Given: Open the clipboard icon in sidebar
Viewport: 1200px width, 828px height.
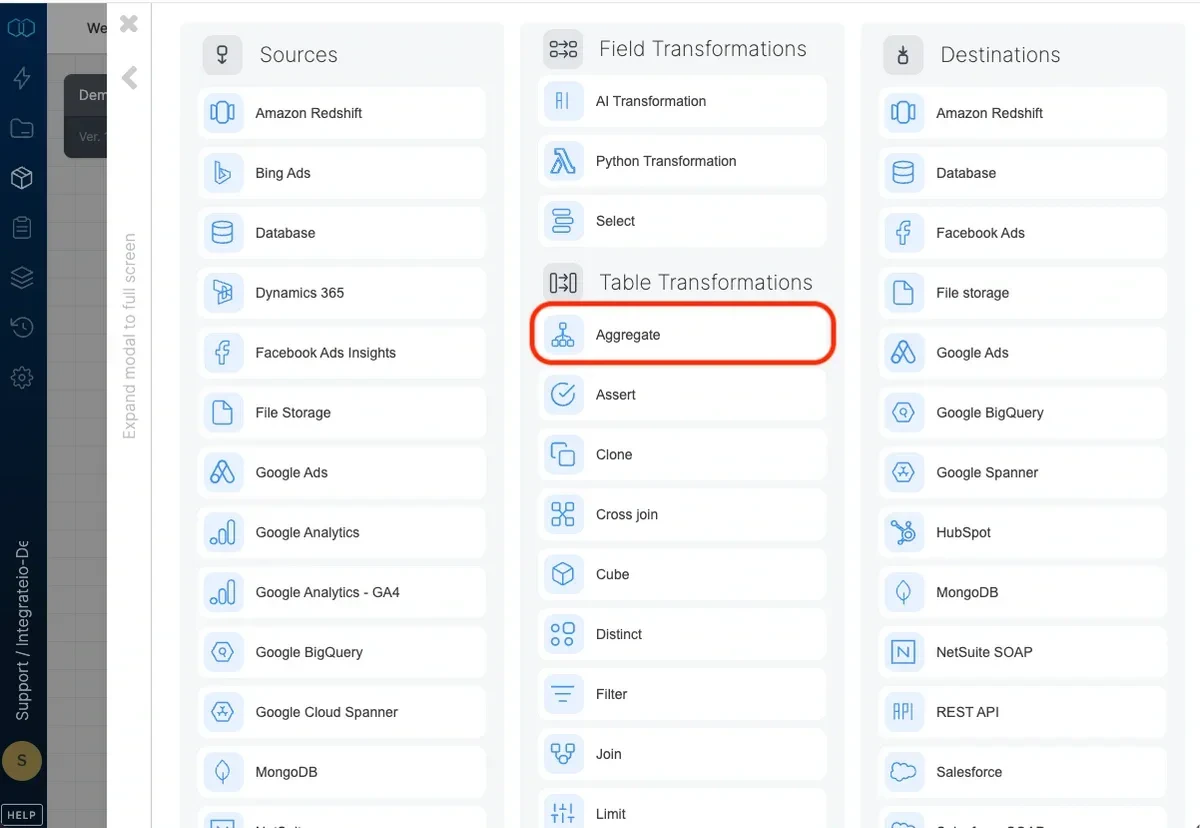Looking at the screenshot, I should point(22,228).
